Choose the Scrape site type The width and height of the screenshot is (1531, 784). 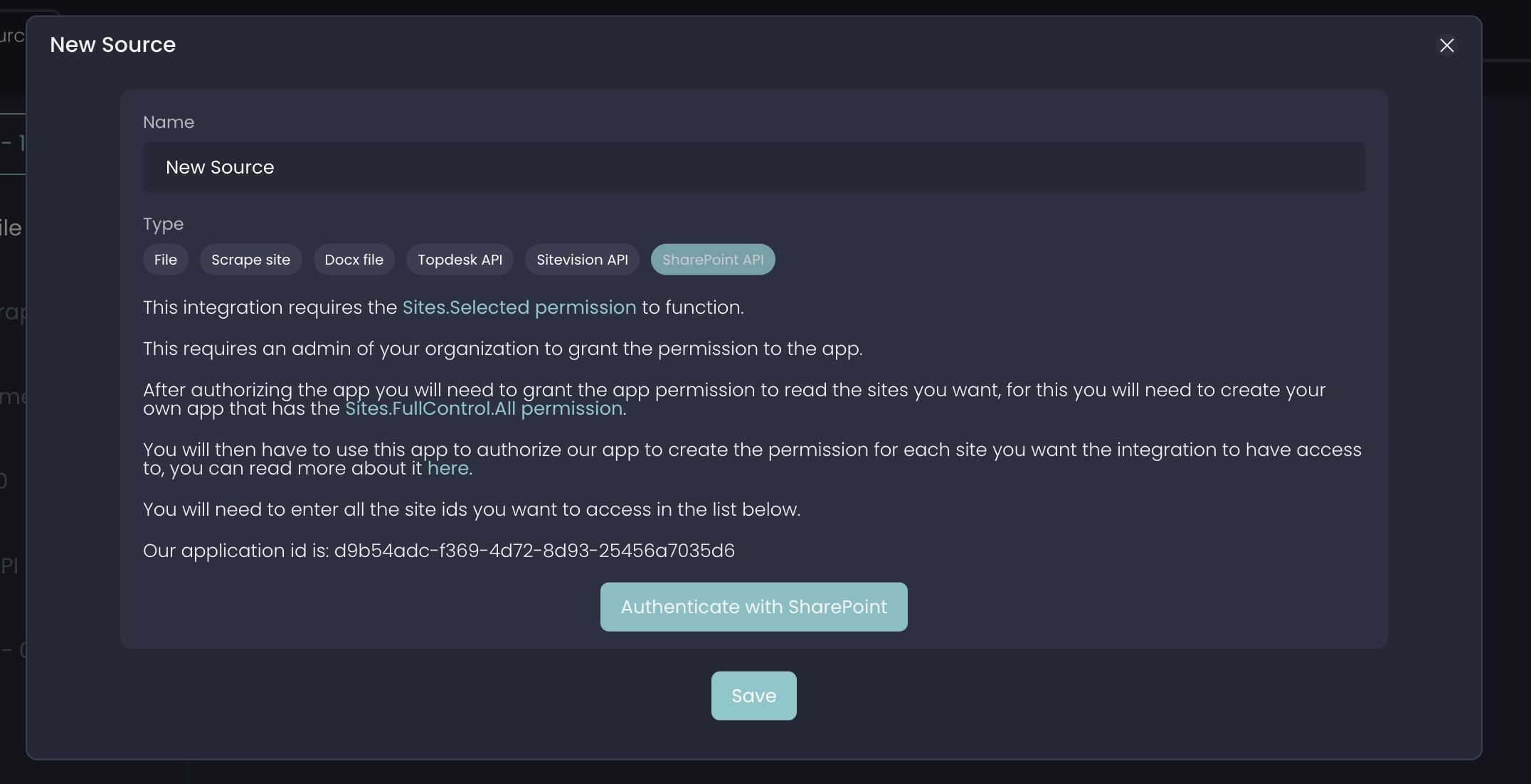250,260
